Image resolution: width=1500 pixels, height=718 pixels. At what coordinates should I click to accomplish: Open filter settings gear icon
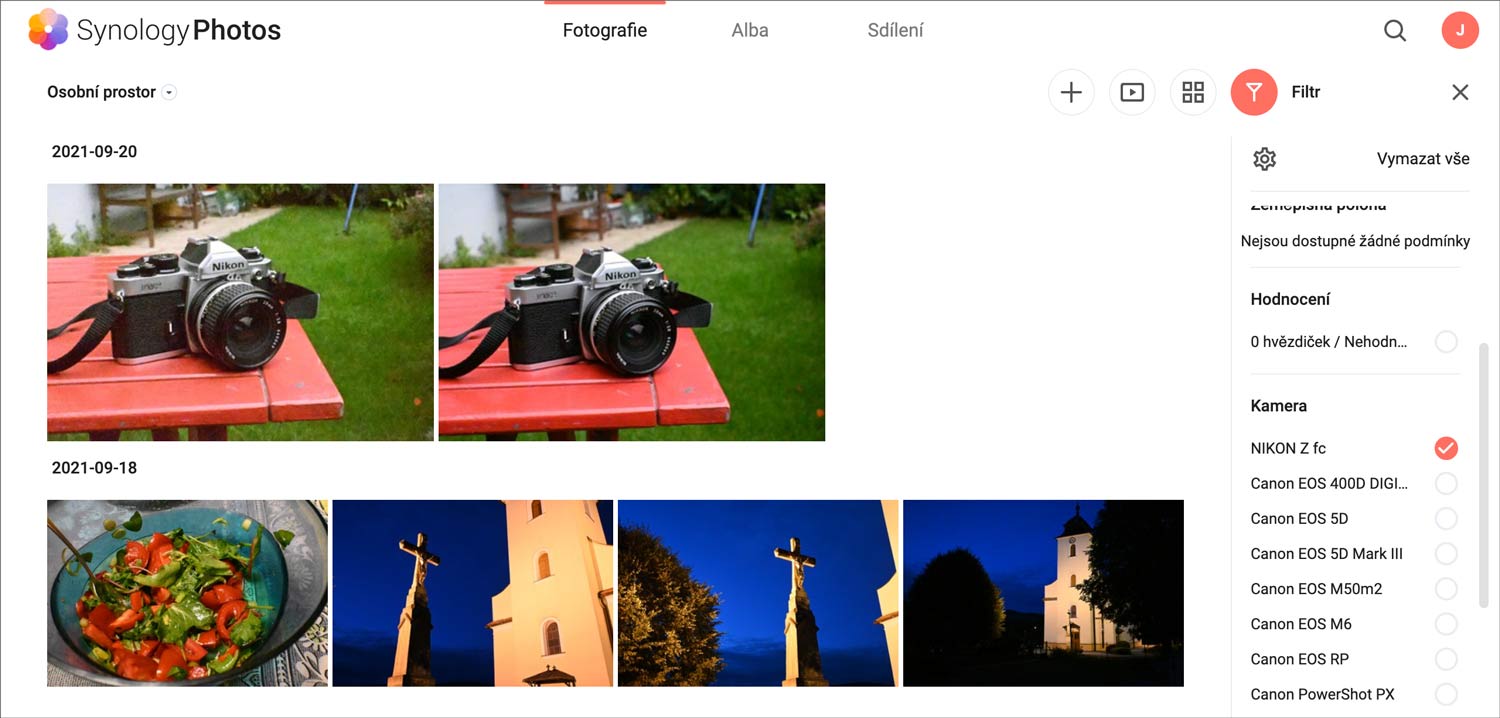pos(1265,159)
